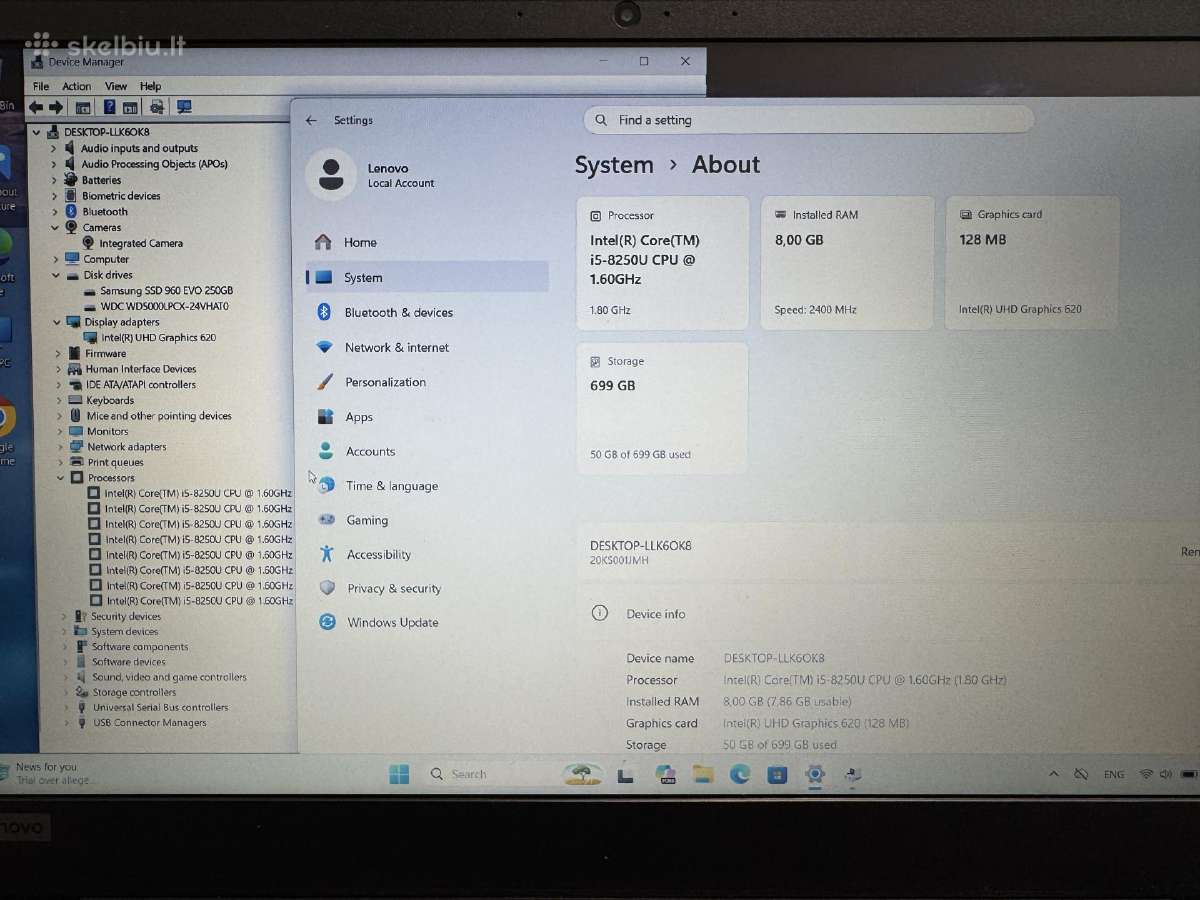Expand Universal Serial Bus controllers node

click(67, 707)
